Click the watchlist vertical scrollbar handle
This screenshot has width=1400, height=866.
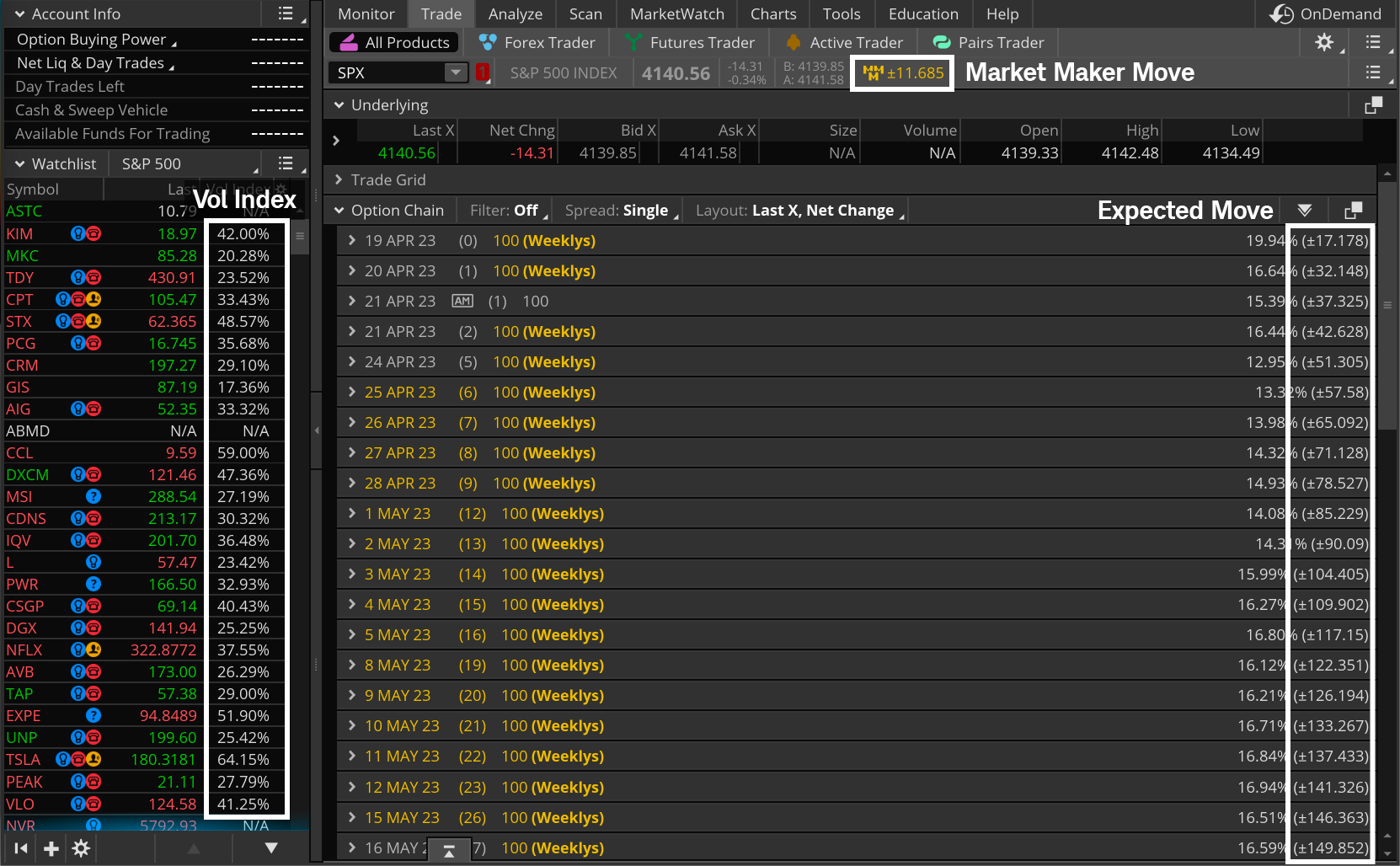click(x=300, y=237)
